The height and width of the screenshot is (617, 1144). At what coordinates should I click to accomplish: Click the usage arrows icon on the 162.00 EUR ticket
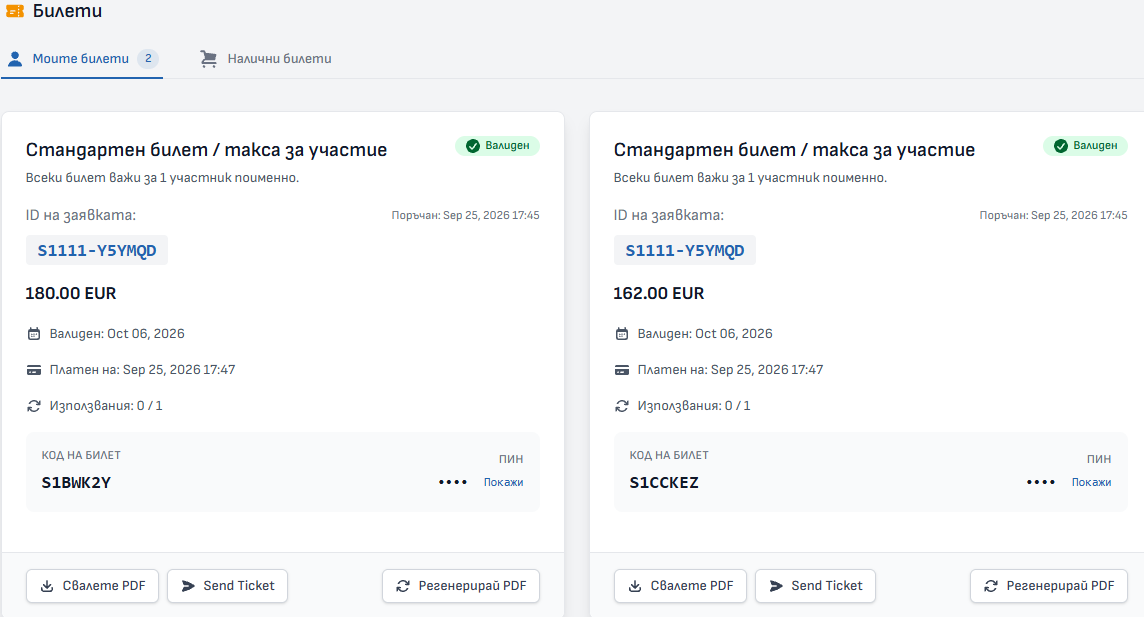(622, 405)
